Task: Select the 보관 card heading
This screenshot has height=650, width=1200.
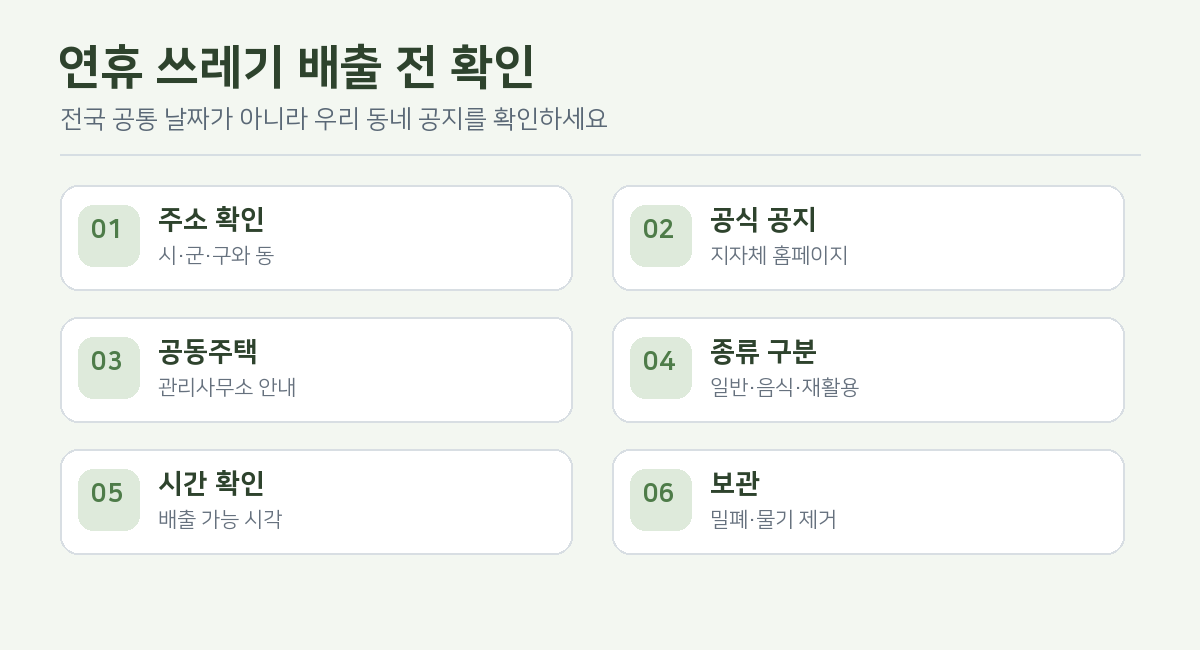Action: point(735,484)
